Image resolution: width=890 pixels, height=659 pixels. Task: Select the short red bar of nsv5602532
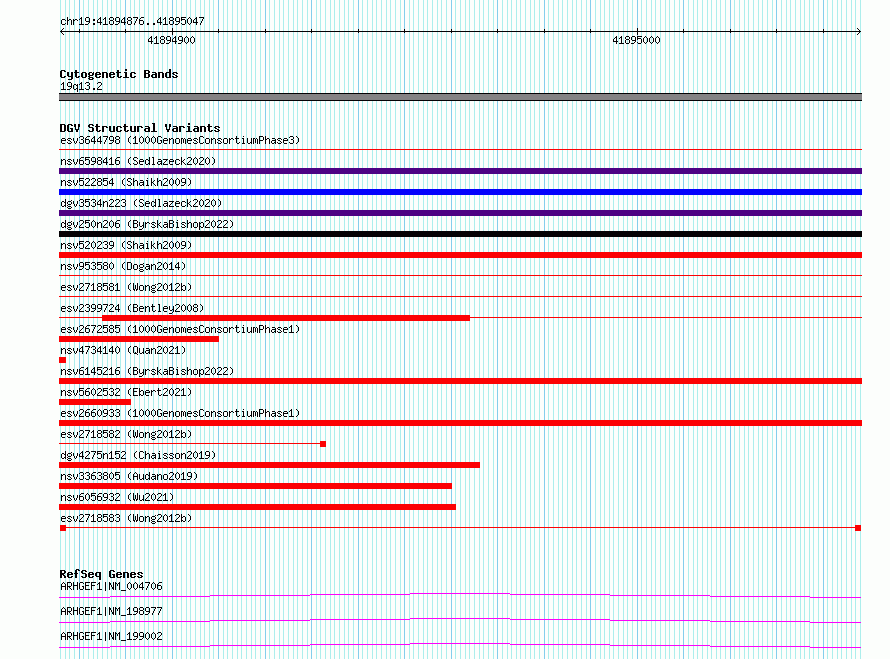[95, 402]
